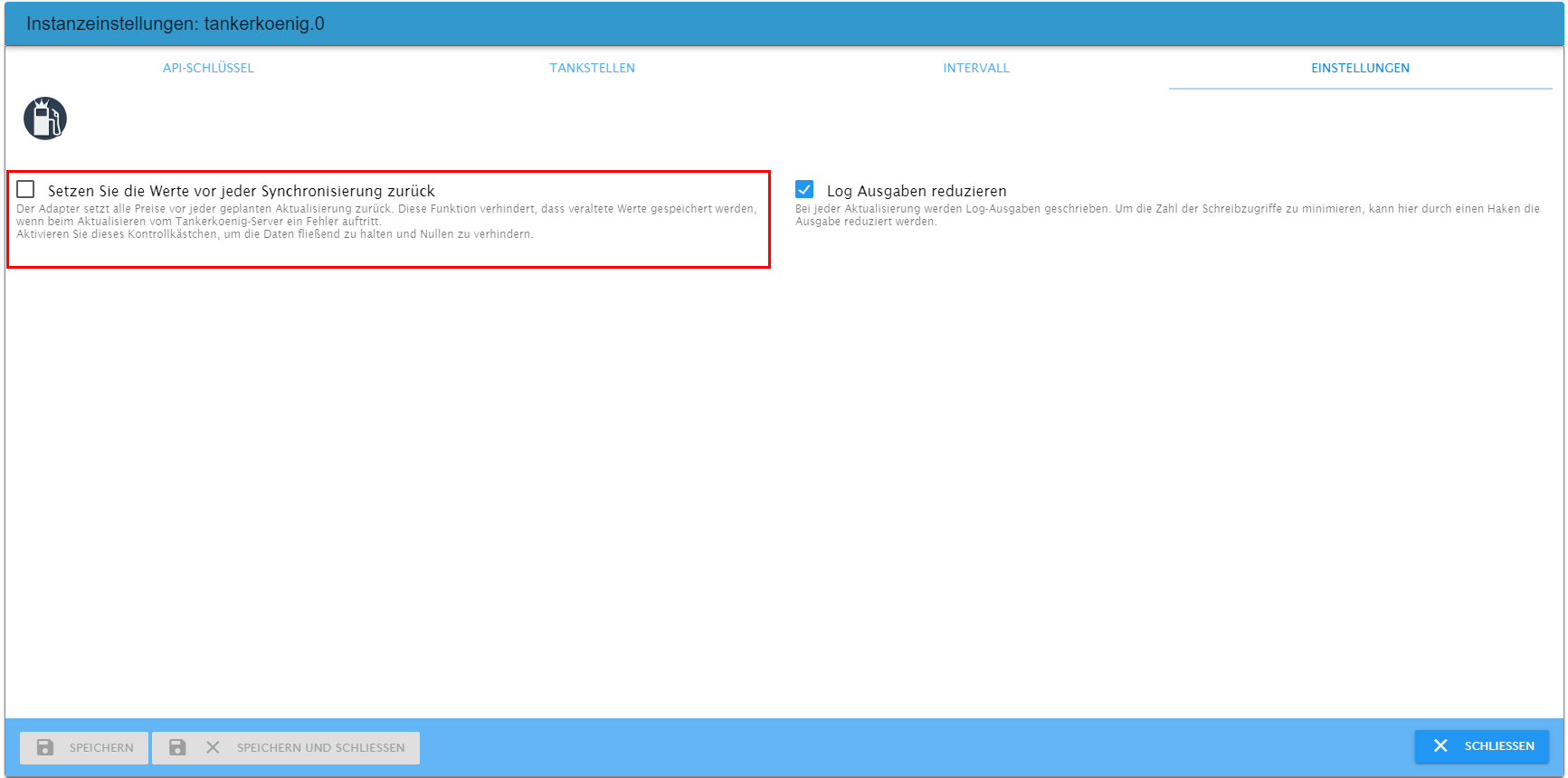Switch to the API-Schlüssel tab
Image resolution: width=1568 pixels, height=778 pixels.
[208, 68]
